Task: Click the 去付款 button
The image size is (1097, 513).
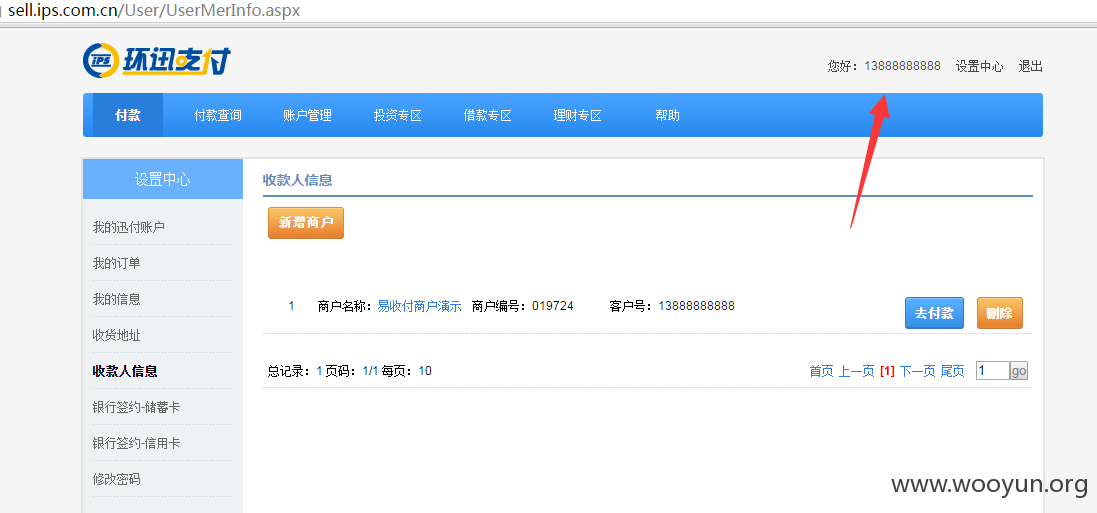Action: pos(934,313)
